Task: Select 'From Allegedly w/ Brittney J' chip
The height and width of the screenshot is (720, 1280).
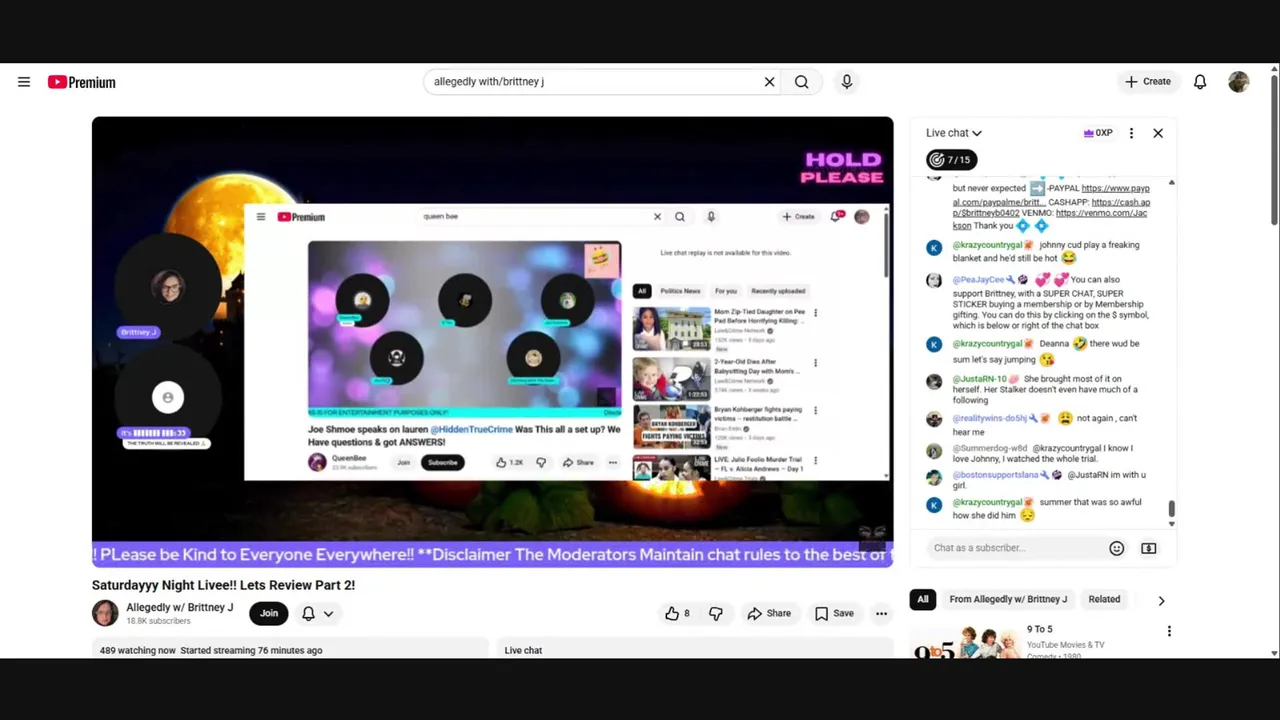Action: pyautogui.click(x=1008, y=599)
